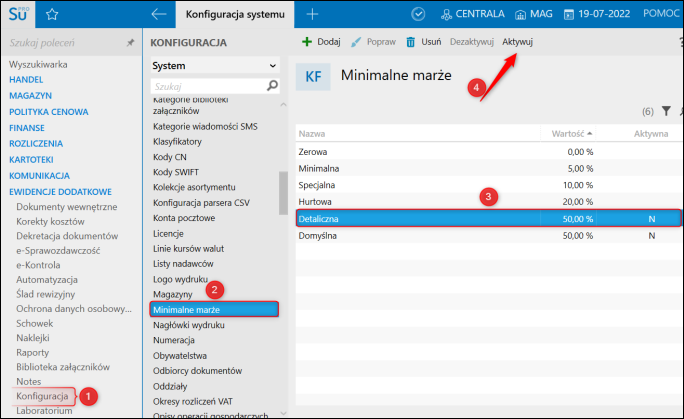
Task: Open the filter funnel icon
Action: point(666,111)
